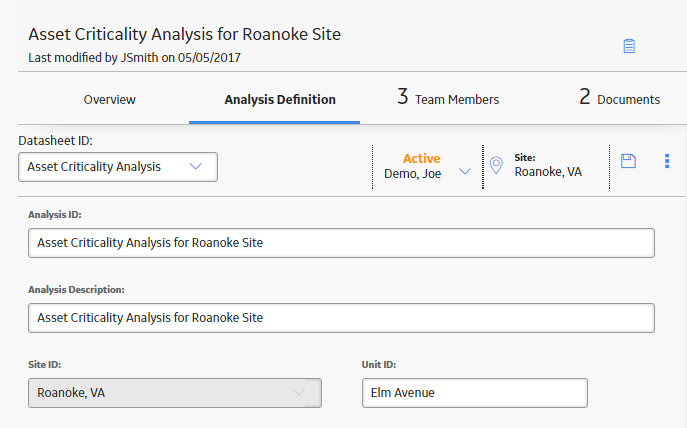
Task: Open the Site ID Roanoke, VA dropdown
Action: click(x=175, y=393)
